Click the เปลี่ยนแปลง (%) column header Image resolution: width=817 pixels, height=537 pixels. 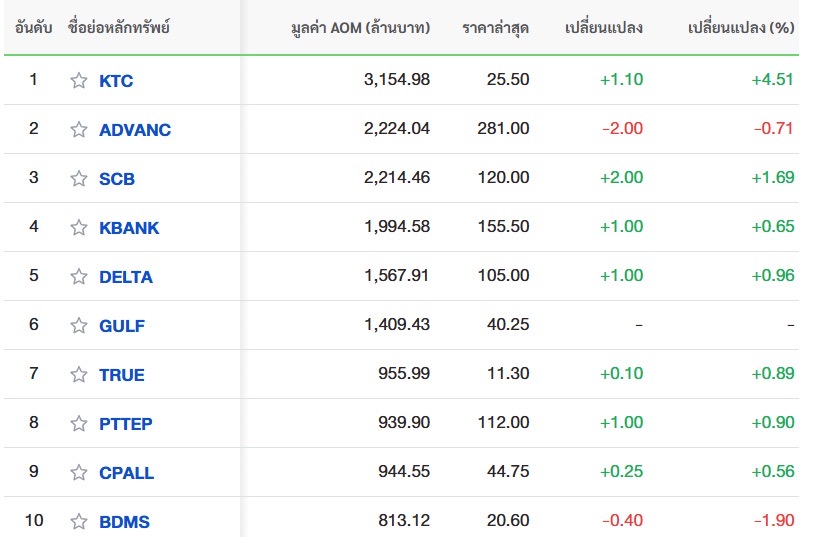point(741,27)
